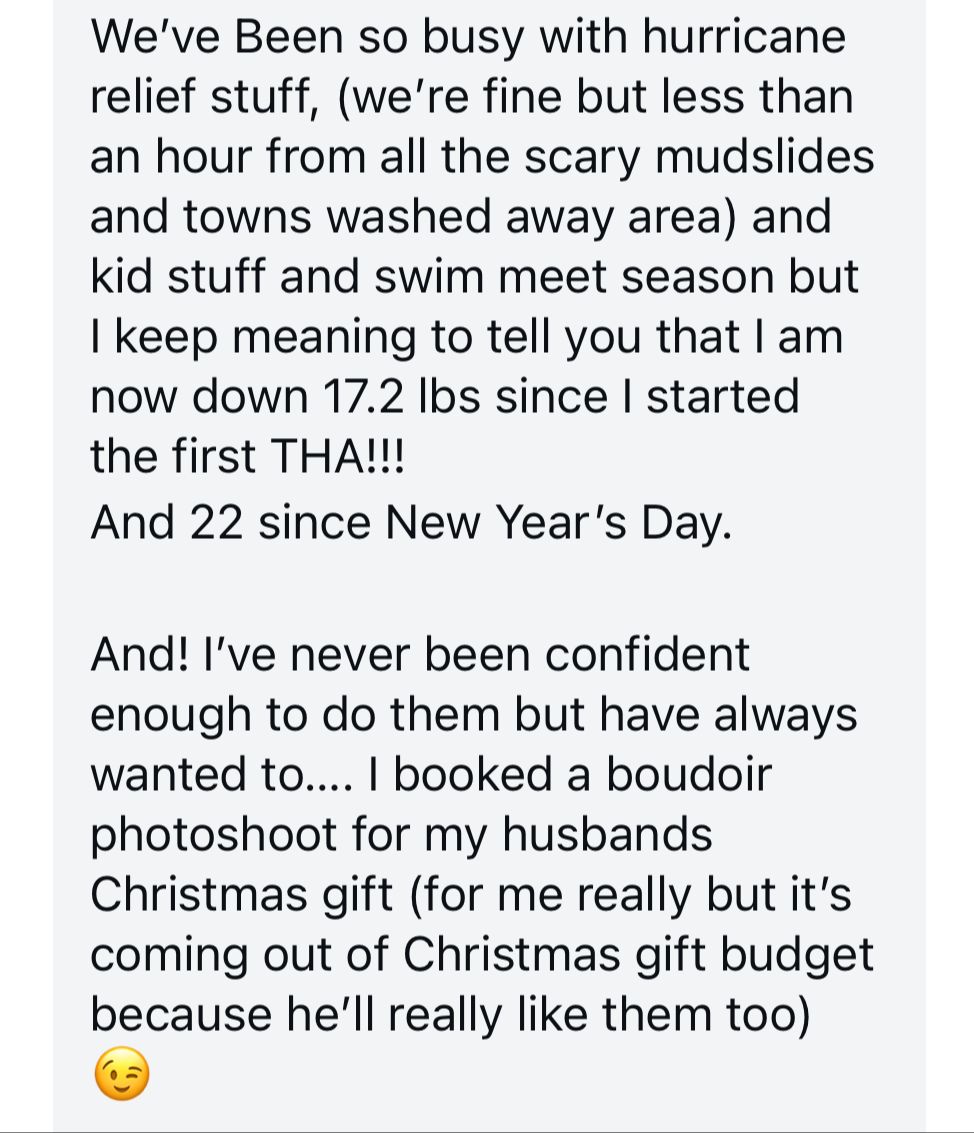Click the word "hurricane" in the message
974x1133 pixels.
pyautogui.click(x=743, y=37)
